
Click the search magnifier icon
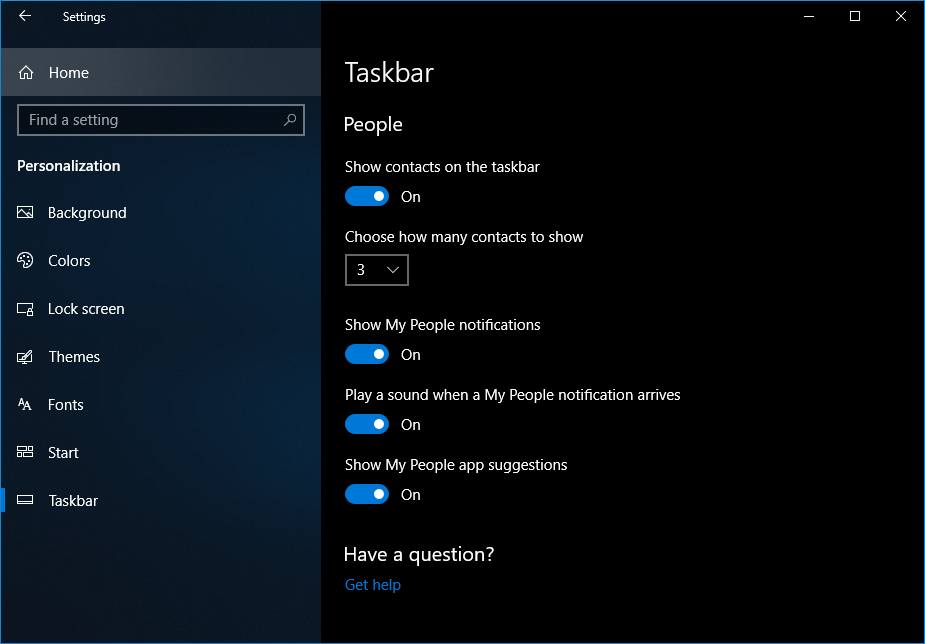[x=290, y=120]
